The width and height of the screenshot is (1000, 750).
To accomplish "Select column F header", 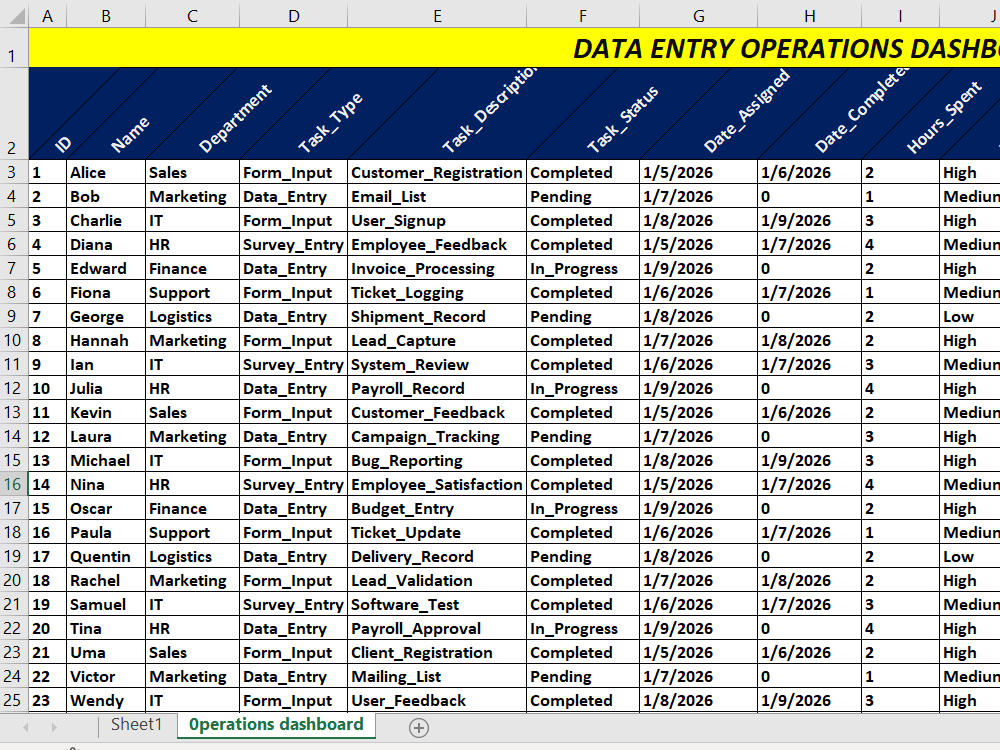I will 582,17.
